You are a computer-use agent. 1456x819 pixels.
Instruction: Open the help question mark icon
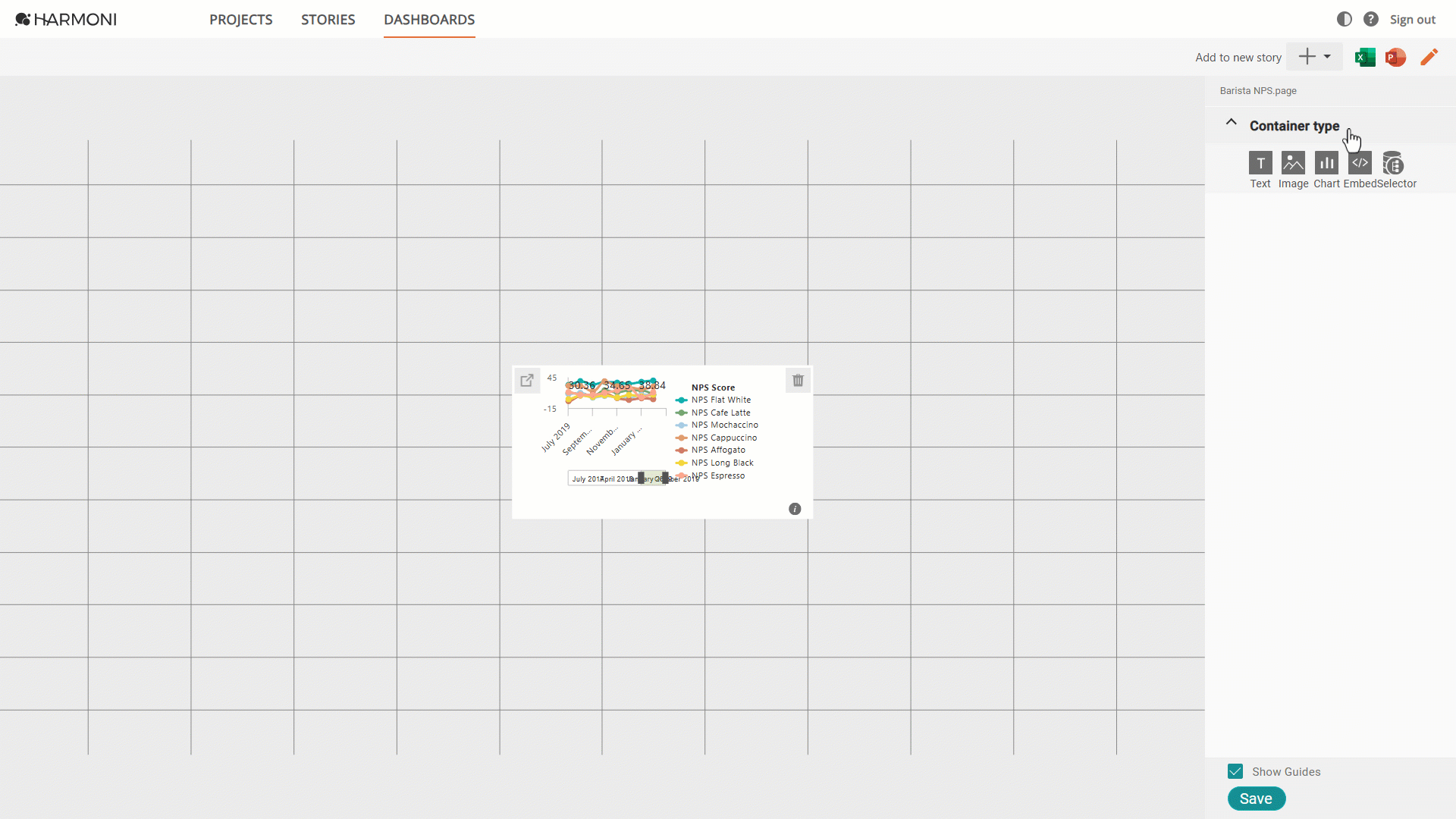point(1370,20)
